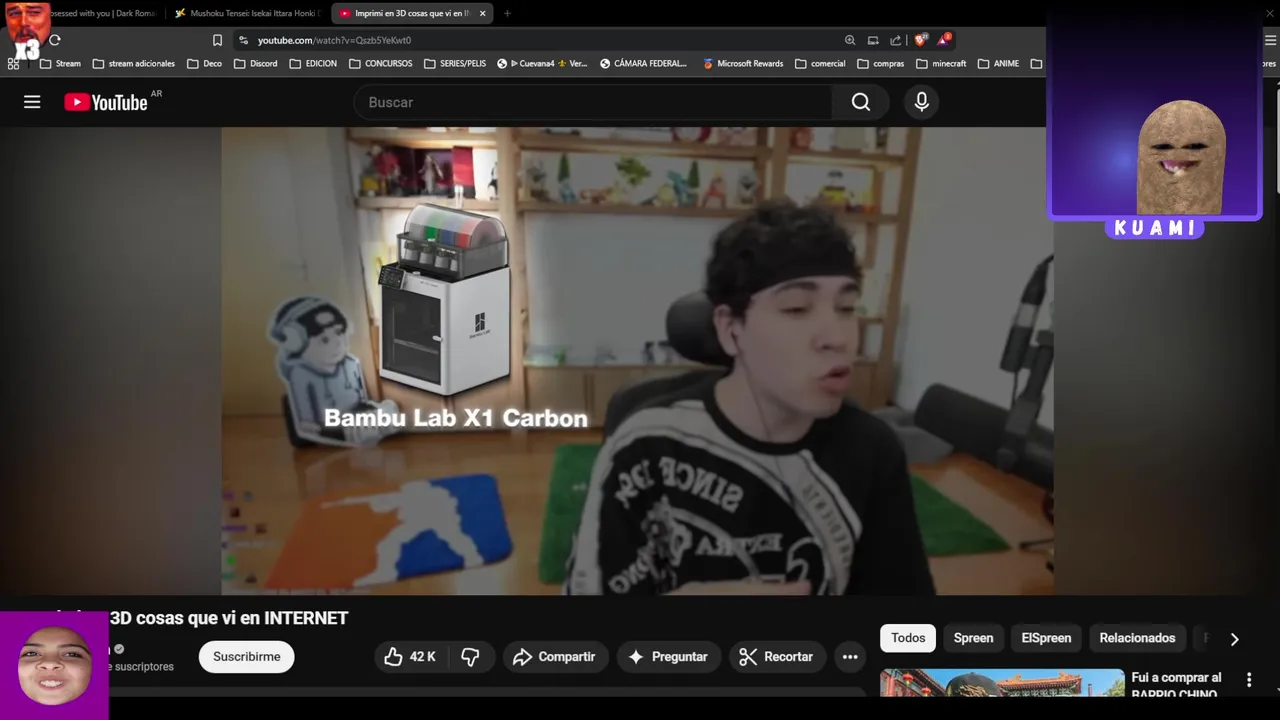Open the minecraft bookmarks folder
The width and height of the screenshot is (1280, 720).
pos(941,63)
